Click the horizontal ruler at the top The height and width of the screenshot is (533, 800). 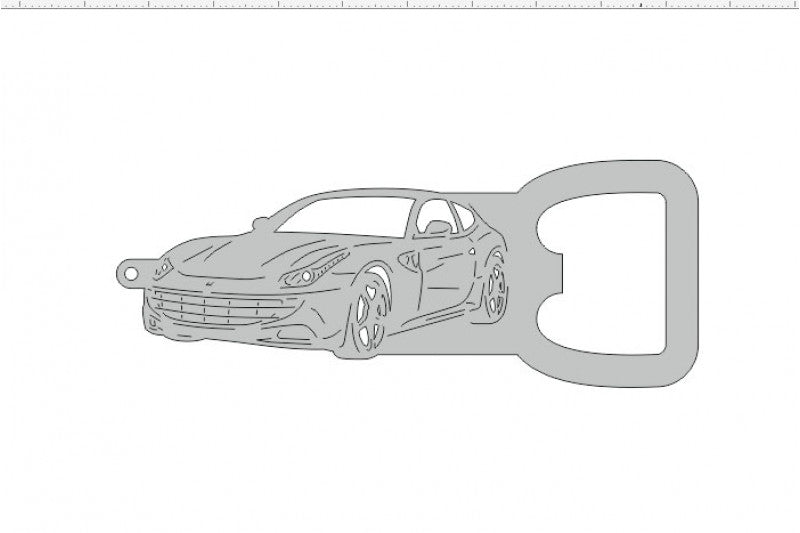point(400,6)
